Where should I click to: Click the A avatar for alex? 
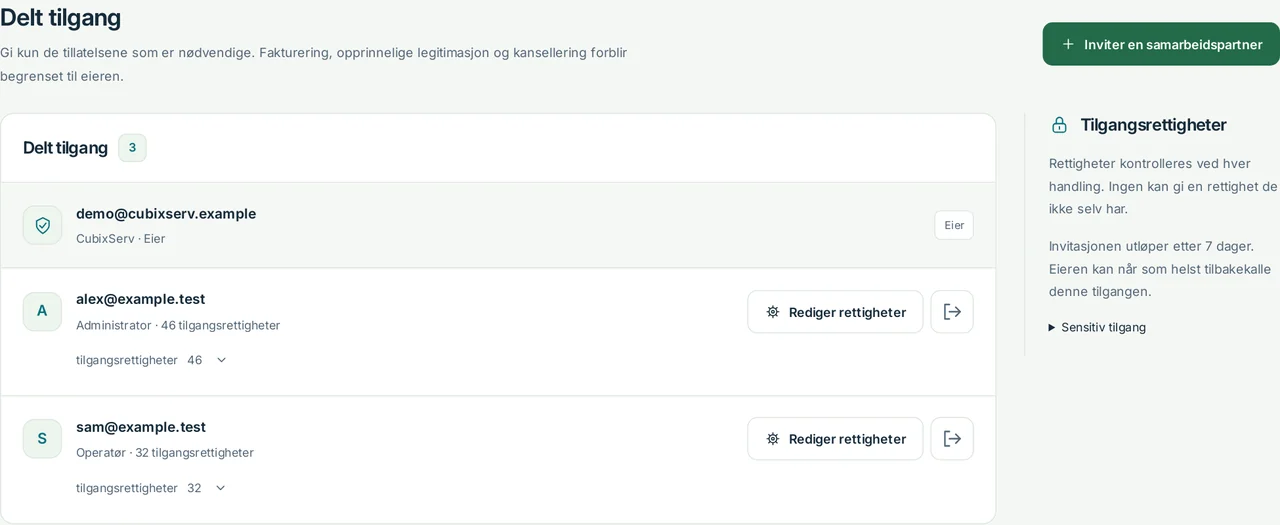pyautogui.click(x=42, y=311)
